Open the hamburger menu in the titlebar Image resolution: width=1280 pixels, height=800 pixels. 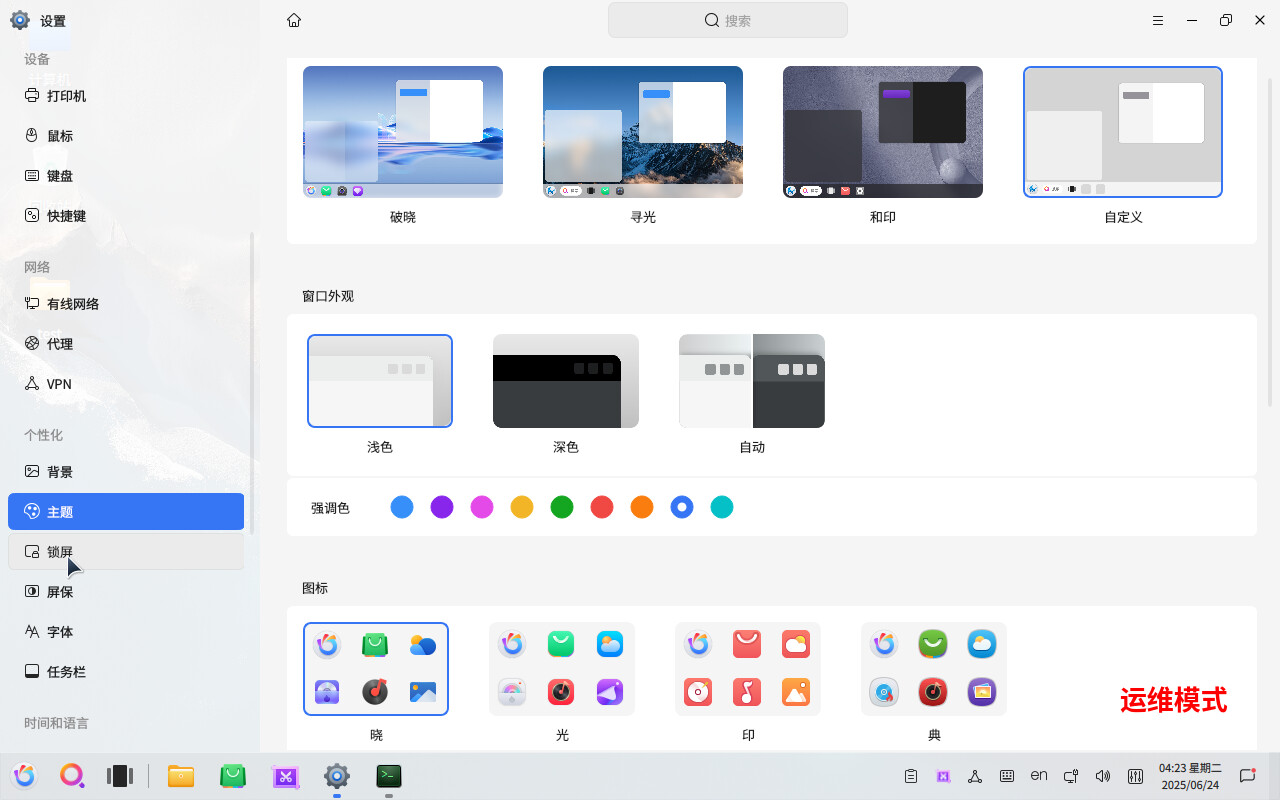[1157, 20]
